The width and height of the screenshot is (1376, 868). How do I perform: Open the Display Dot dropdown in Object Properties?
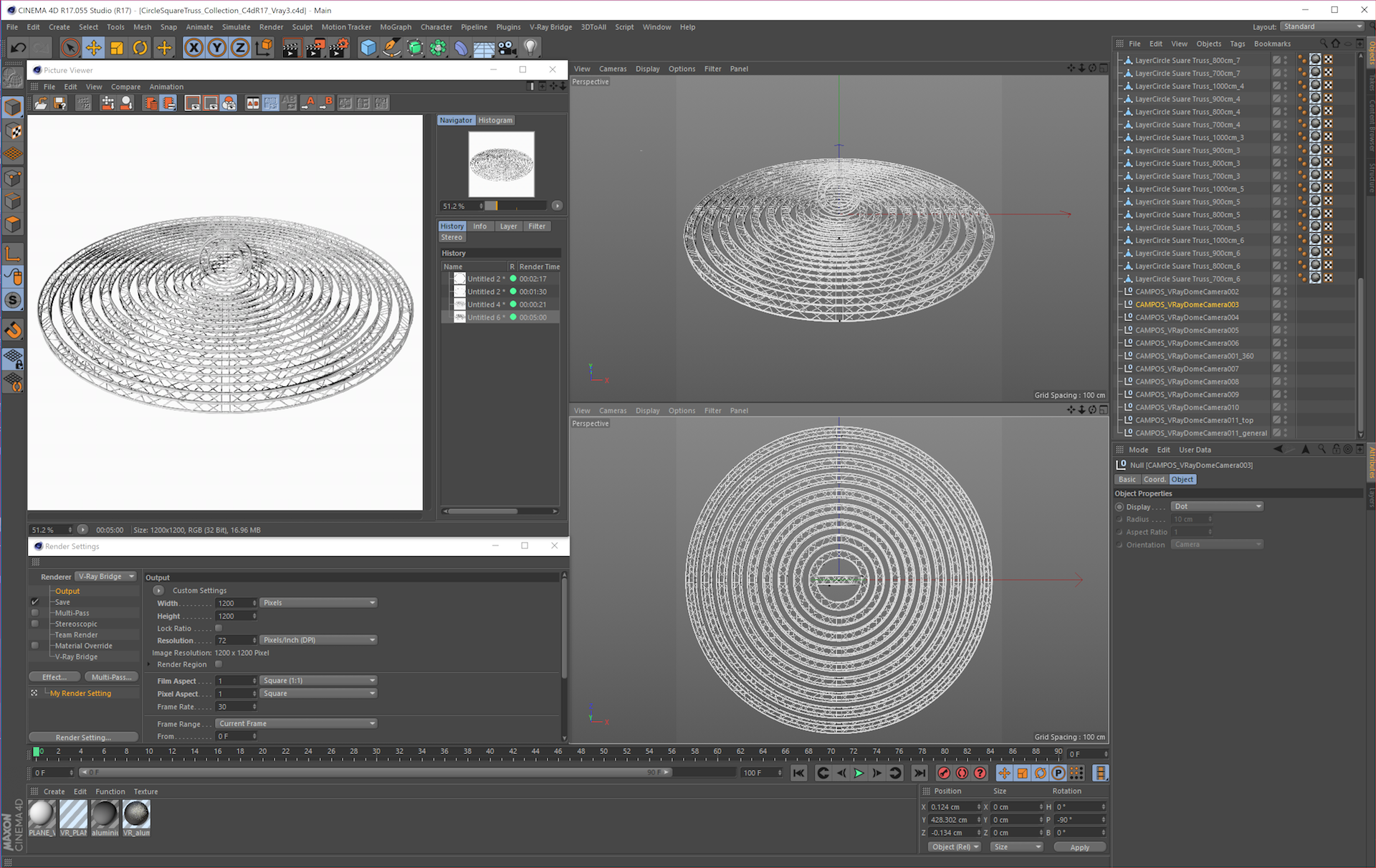[1217, 506]
